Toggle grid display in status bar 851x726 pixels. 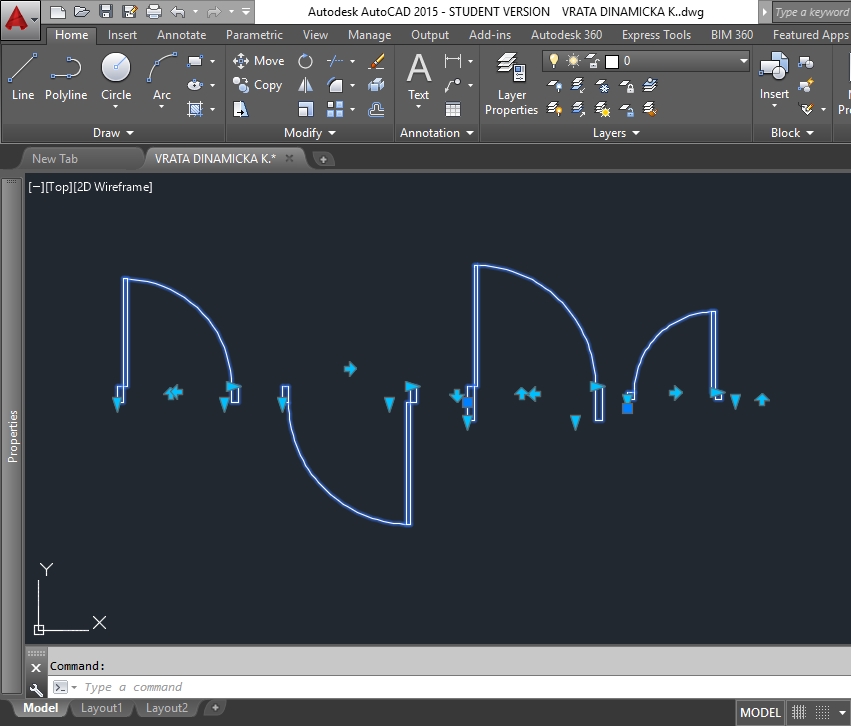[x=800, y=713]
